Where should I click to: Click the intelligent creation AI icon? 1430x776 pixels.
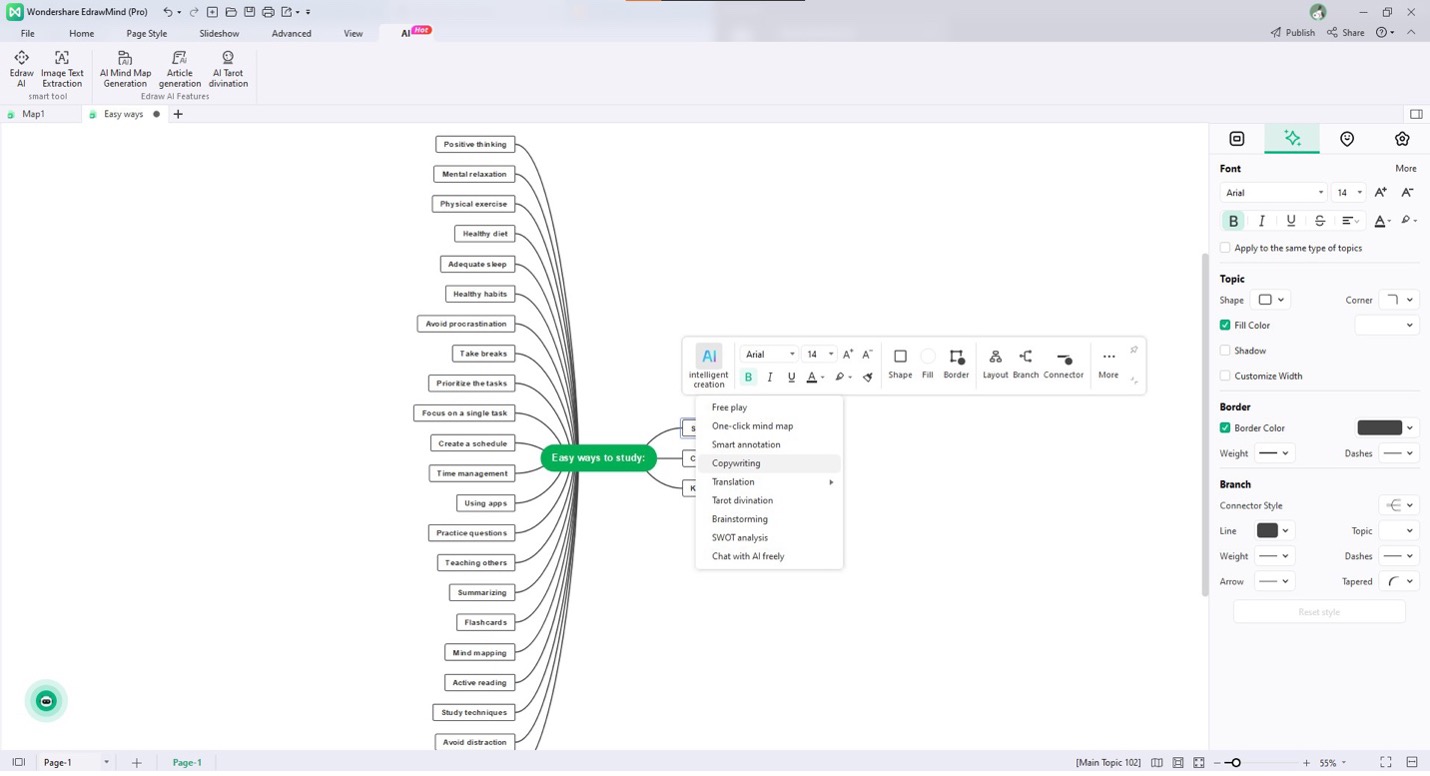coord(709,365)
